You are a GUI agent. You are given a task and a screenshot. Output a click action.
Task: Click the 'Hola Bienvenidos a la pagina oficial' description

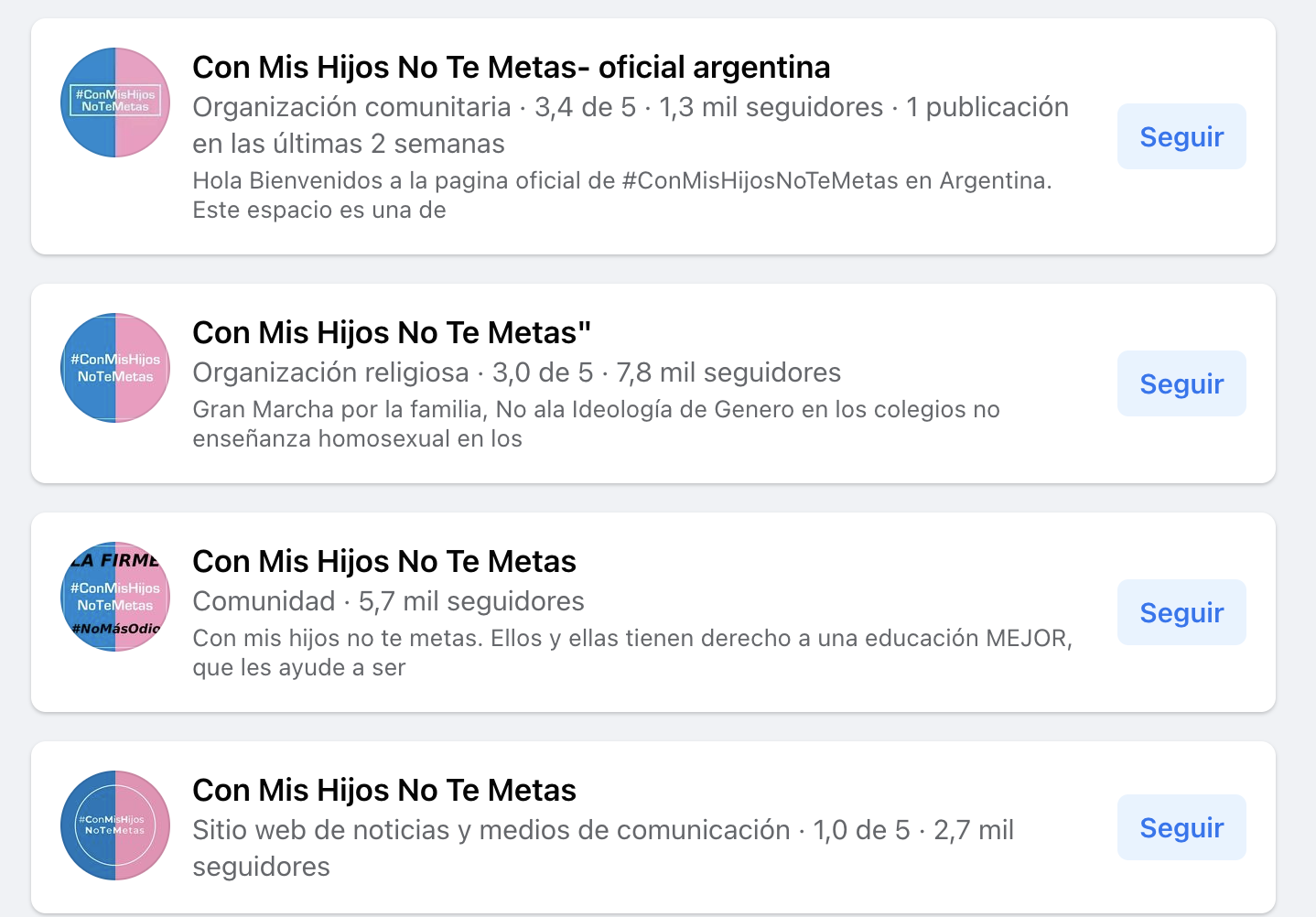621,195
